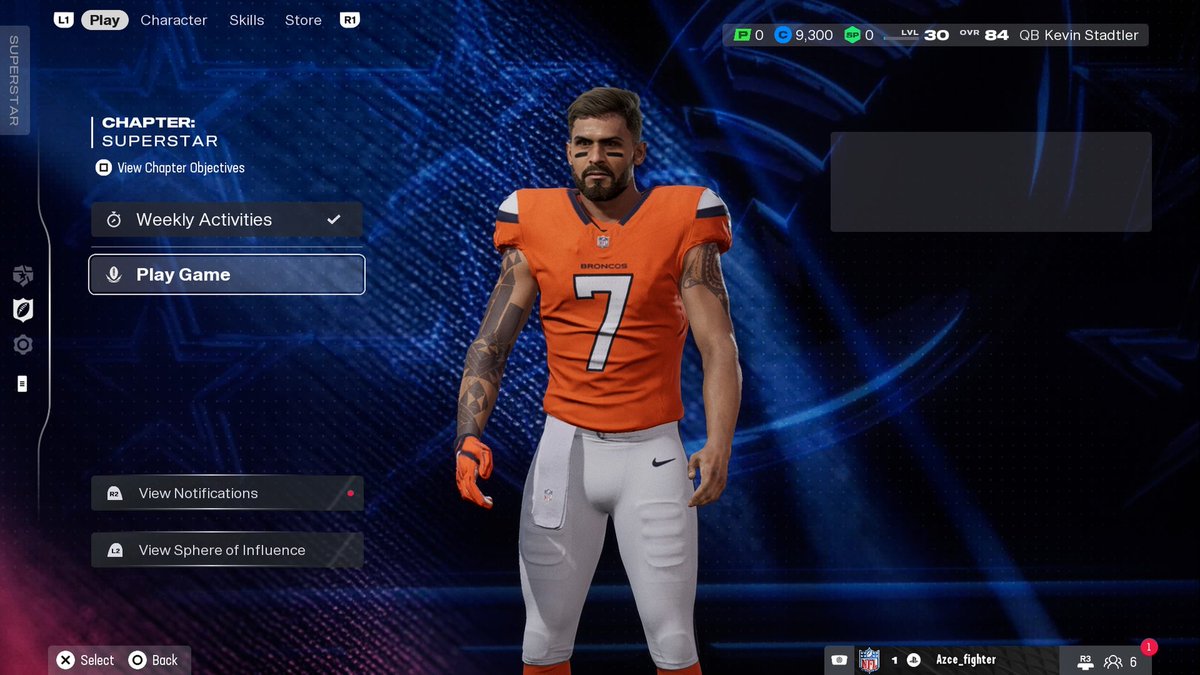Image resolution: width=1200 pixels, height=675 pixels.
Task: Open the friends group icon
Action: pos(1113,662)
